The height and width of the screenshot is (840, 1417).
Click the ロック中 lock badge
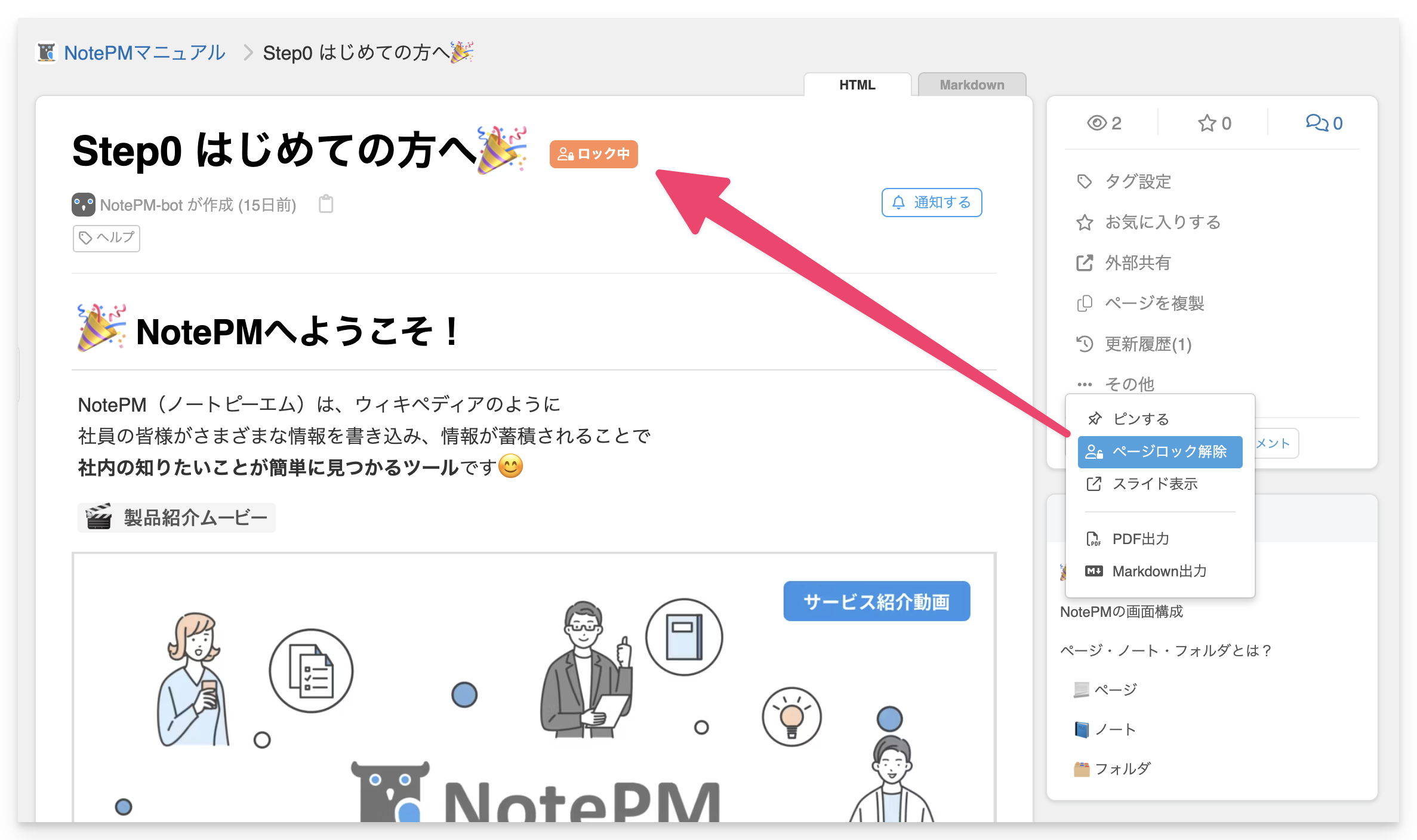[593, 154]
